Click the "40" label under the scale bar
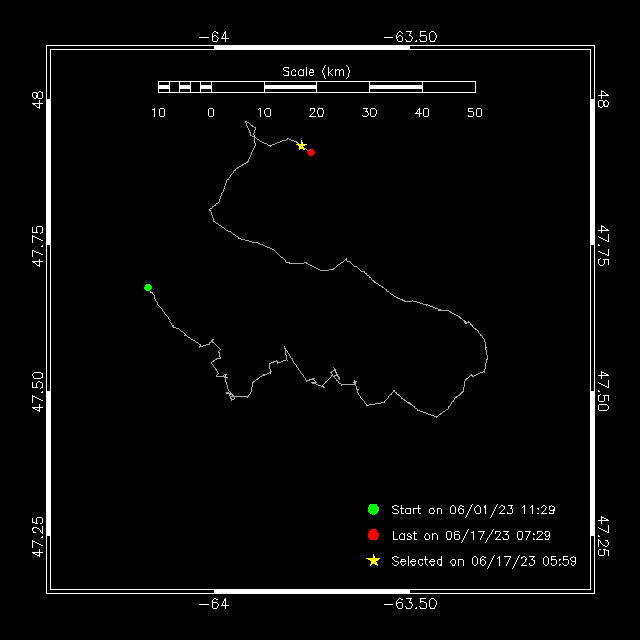The height and width of the screenshot is (640, 640). click(422, 113)
